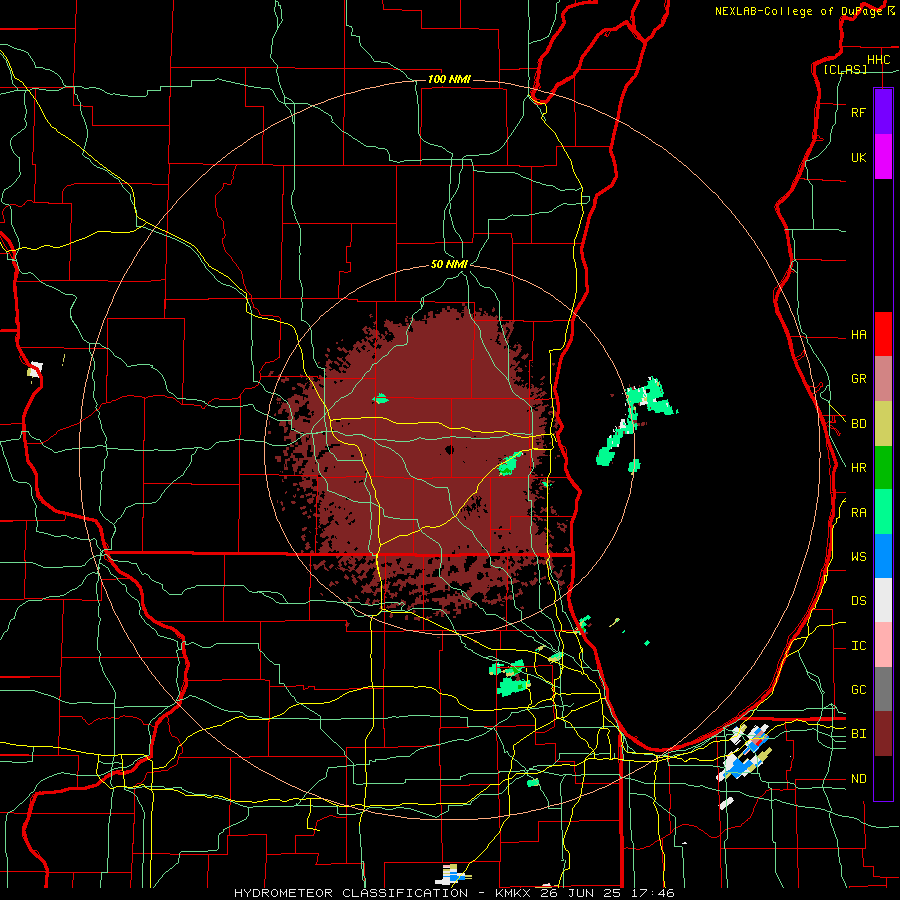This screenshot has height=900, width=900.
Task: Click the GR salmon legend swatch
Action: point(883,379)
